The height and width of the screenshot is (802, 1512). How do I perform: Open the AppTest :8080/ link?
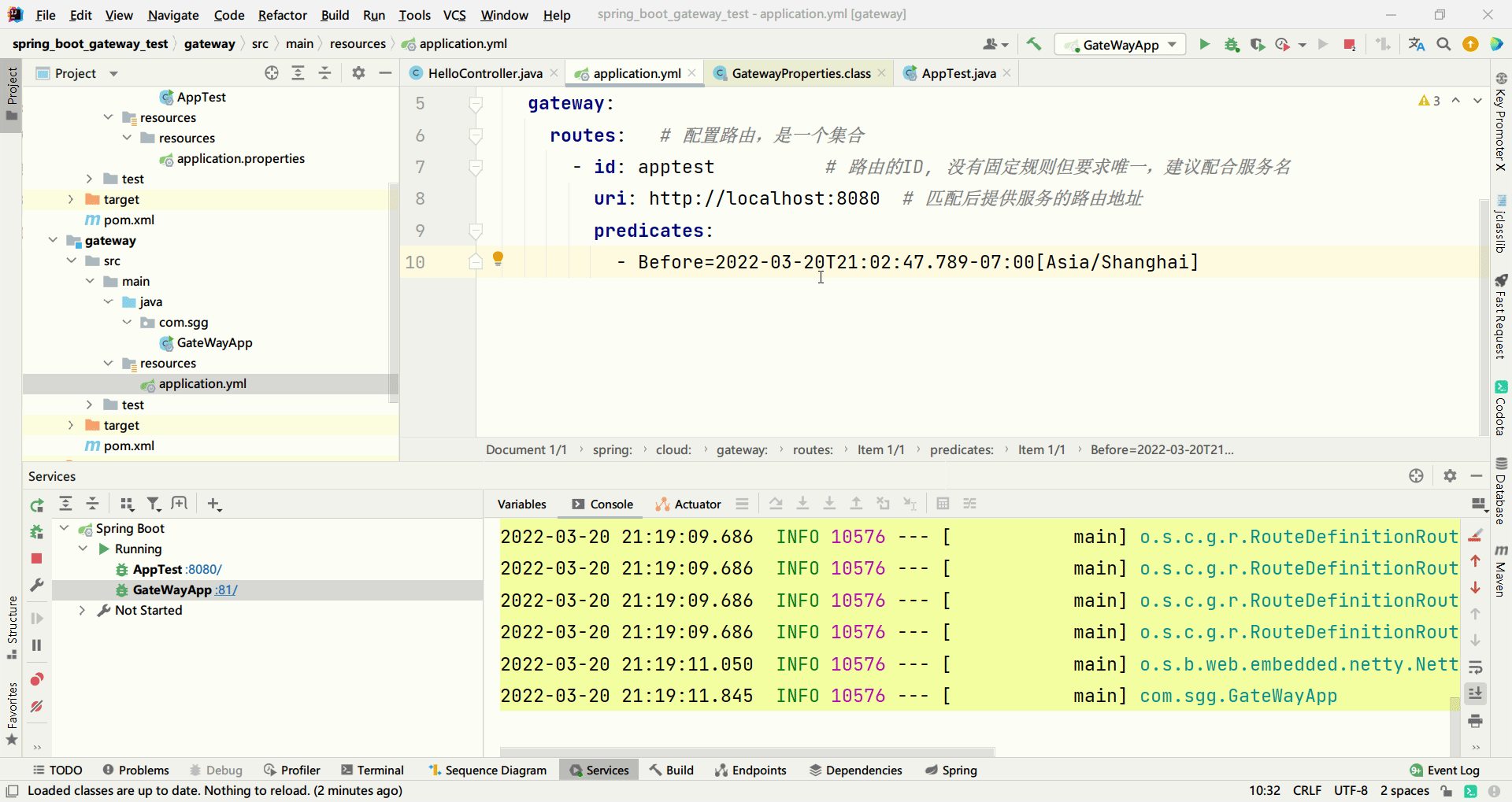click(x=205, y=569)
